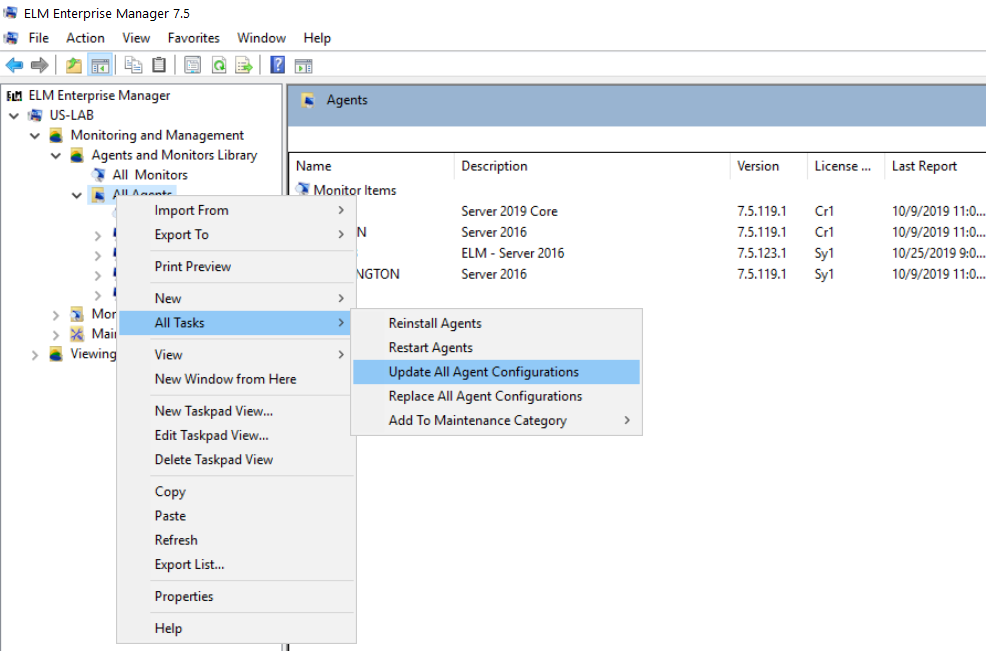
Task: Open the Export To submenu
Action: pyautogui.click(x=236, y=235)
